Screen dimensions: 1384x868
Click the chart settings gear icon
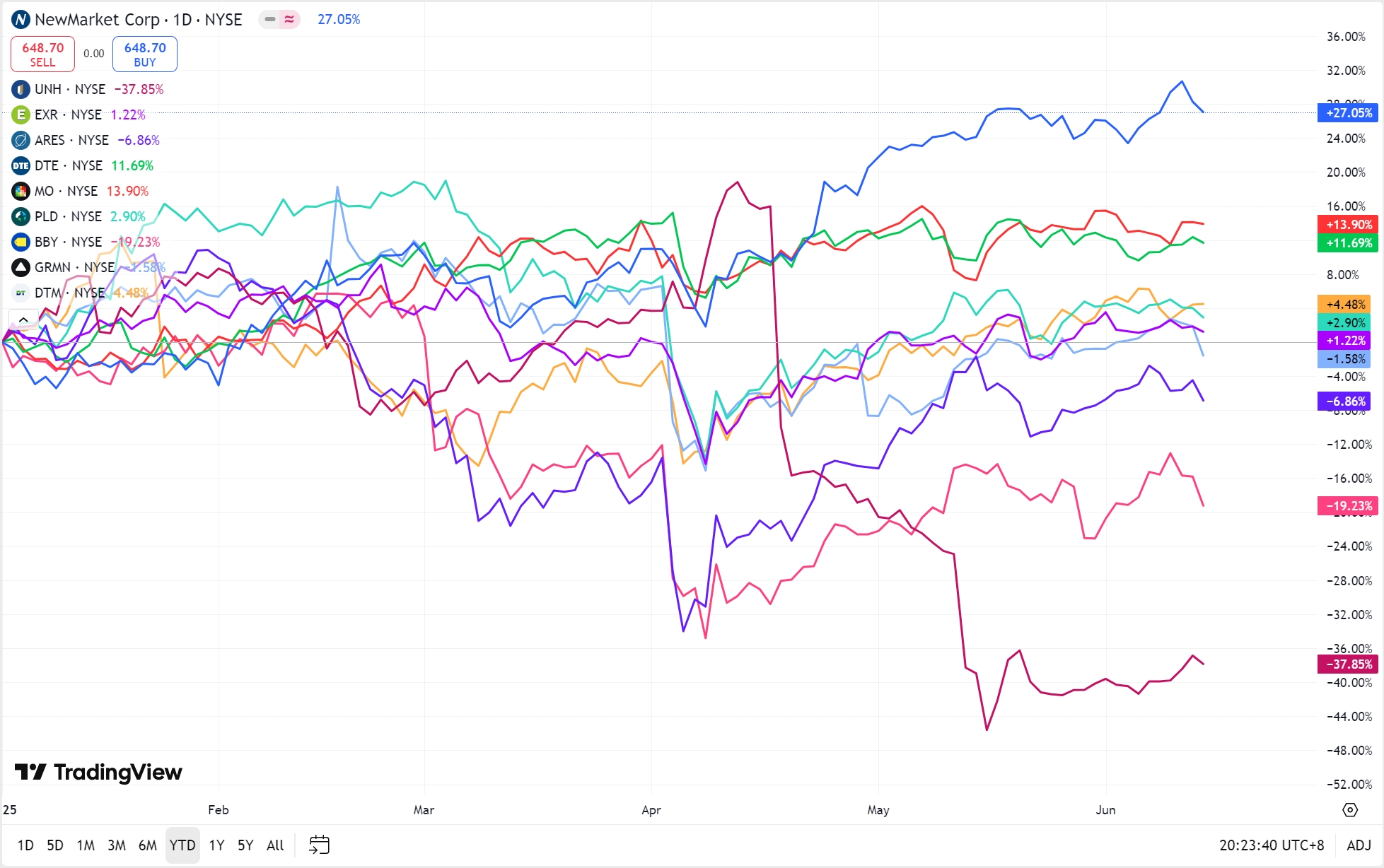(x=1350, y=810)
